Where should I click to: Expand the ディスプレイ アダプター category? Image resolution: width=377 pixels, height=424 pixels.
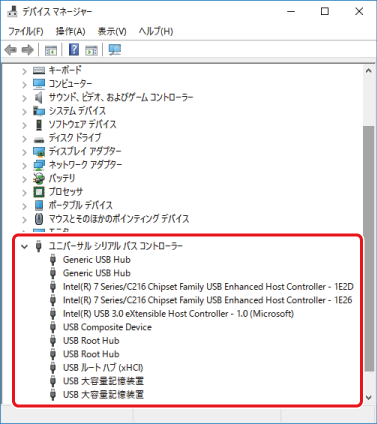[24, 152]
